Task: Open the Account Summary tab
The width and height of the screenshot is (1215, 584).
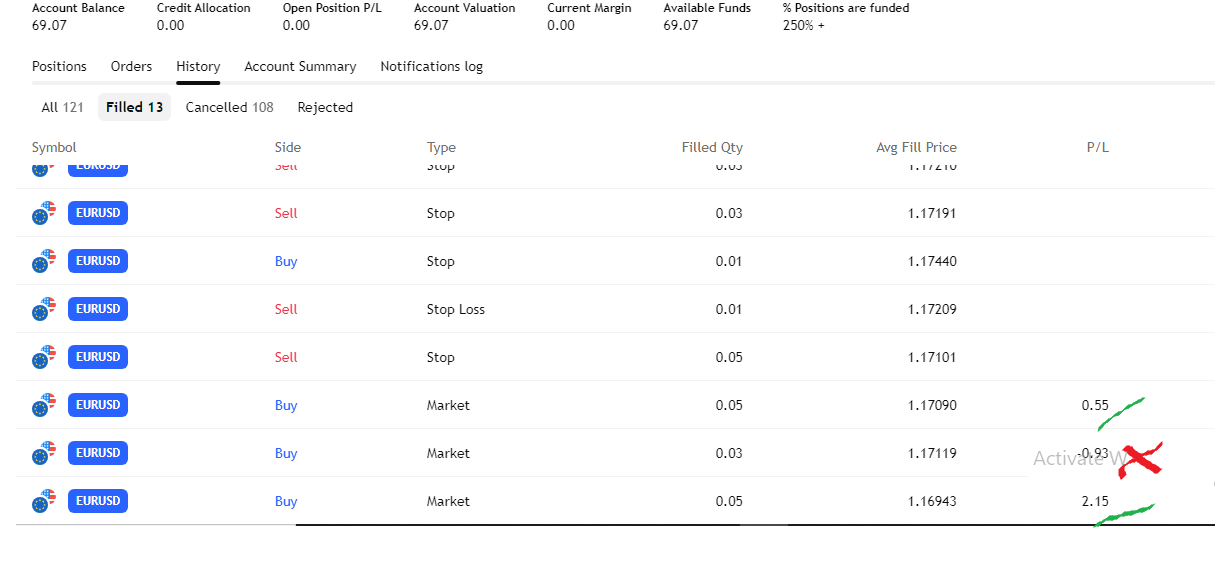Action: coord(300,67)
